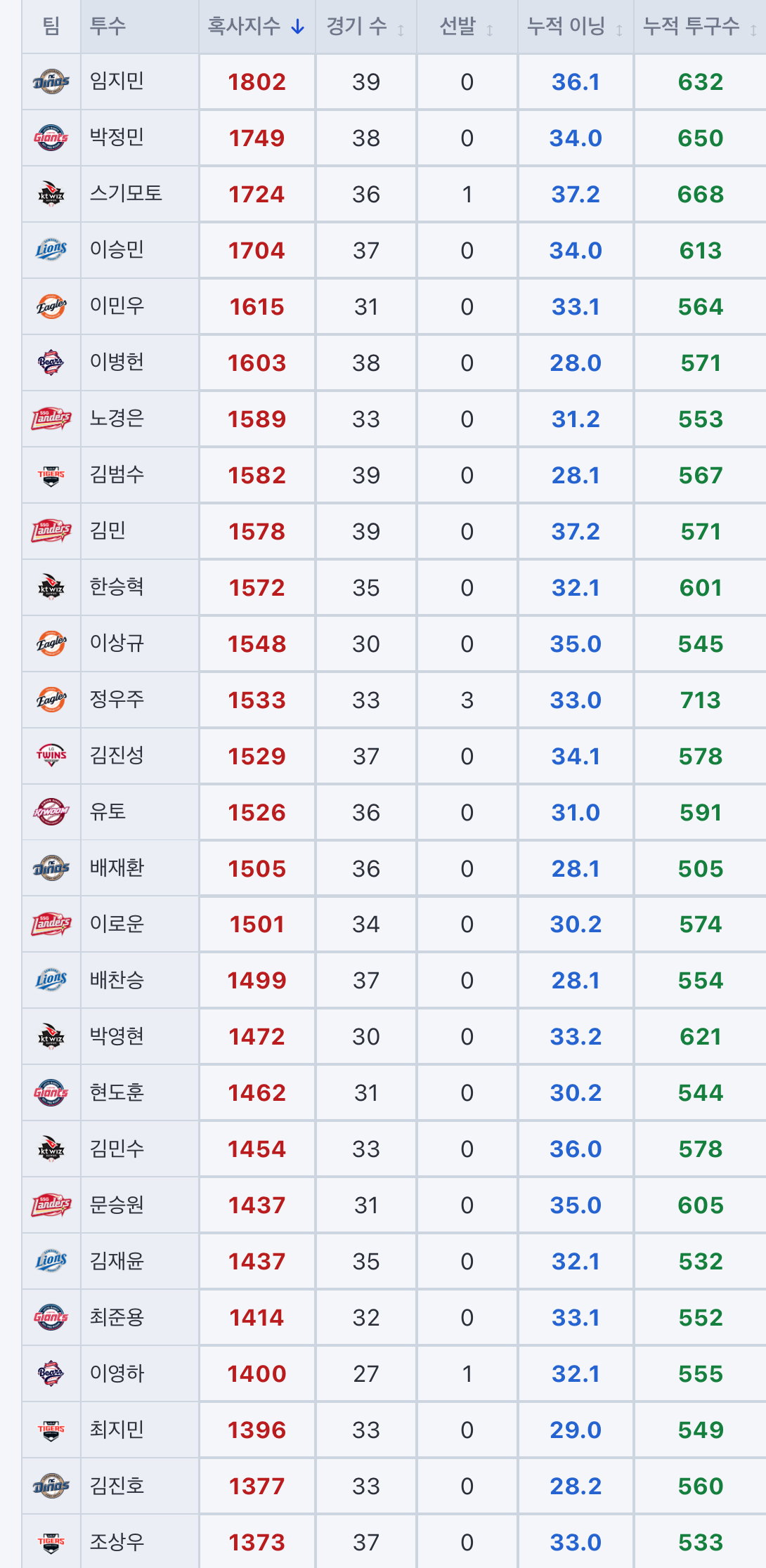Click the Kiwoom logo next to 유토
766x1568 pixels.
(x=51, y=812)
